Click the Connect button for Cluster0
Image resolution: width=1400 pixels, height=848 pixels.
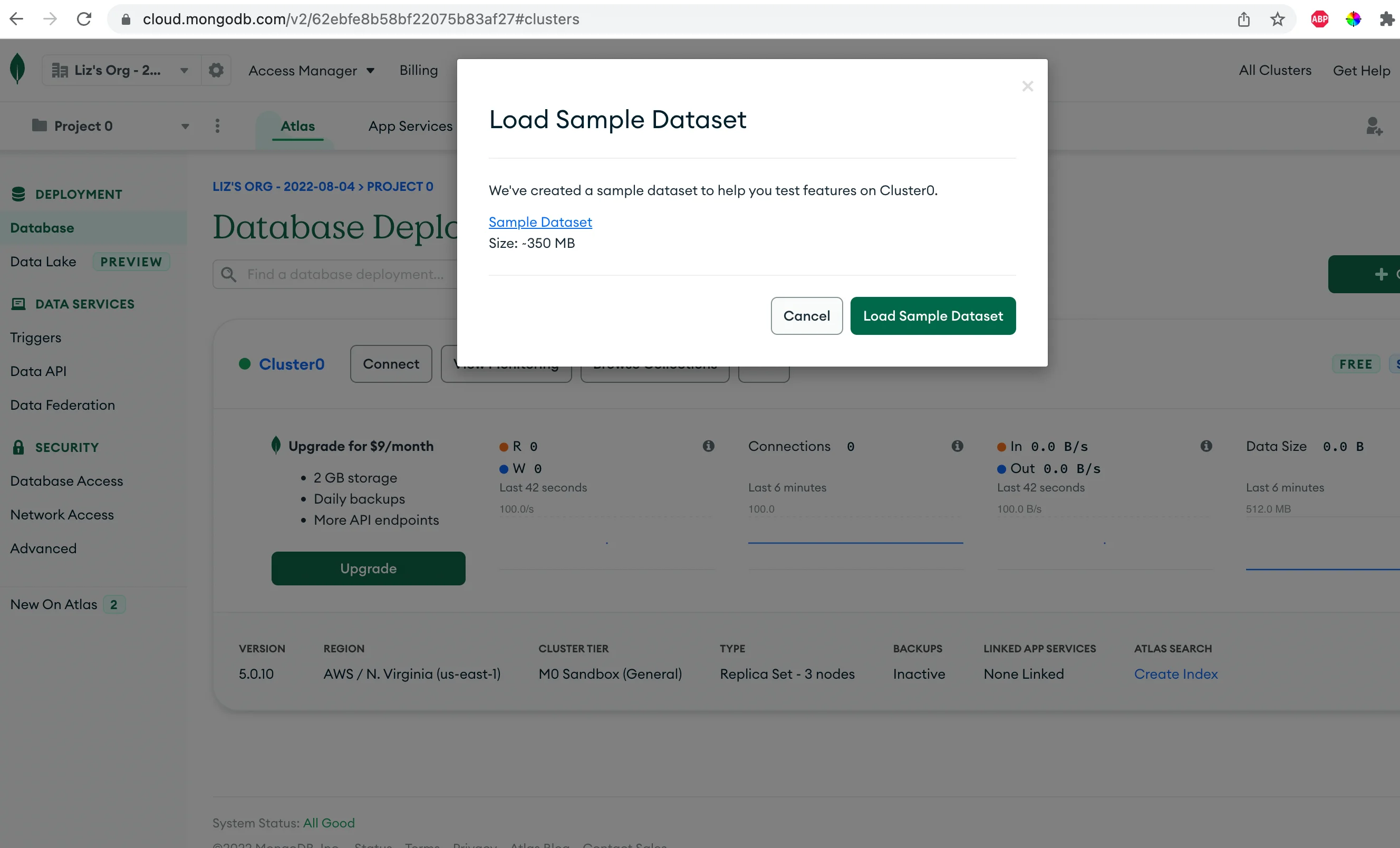click(391, 364)
